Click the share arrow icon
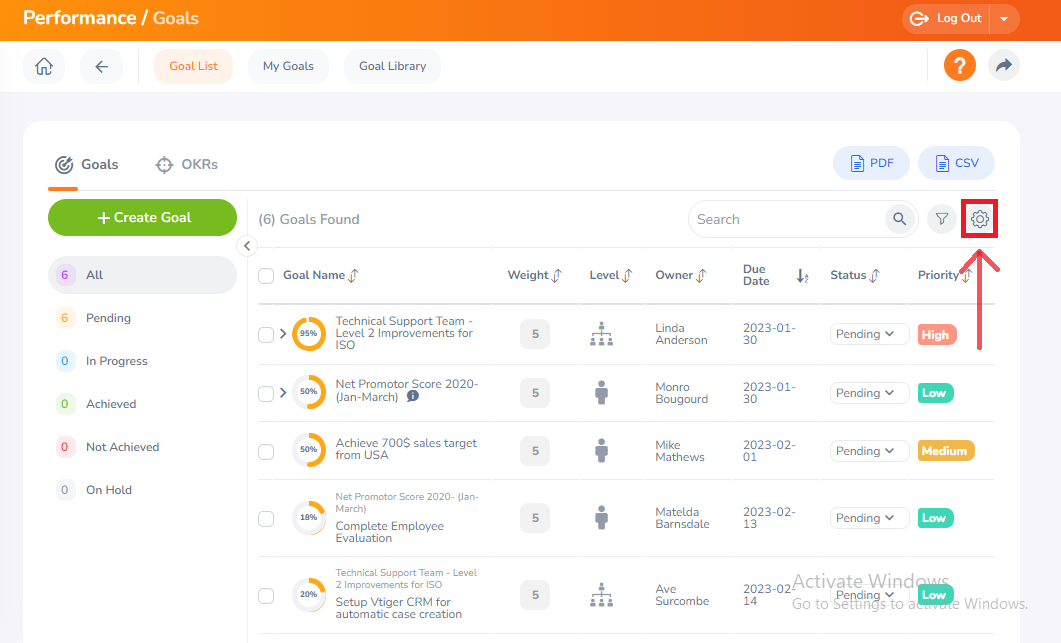Viewport: 1061px width, 643px height. (x=1003, y=65)
